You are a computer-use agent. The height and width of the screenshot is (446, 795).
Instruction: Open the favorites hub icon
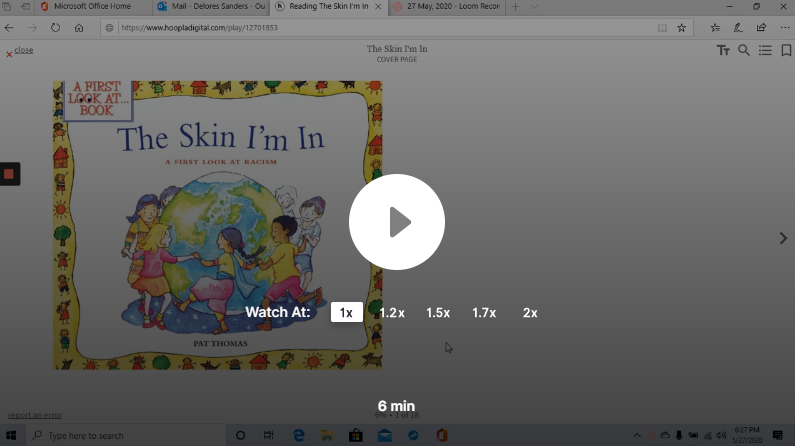point(715,28)
